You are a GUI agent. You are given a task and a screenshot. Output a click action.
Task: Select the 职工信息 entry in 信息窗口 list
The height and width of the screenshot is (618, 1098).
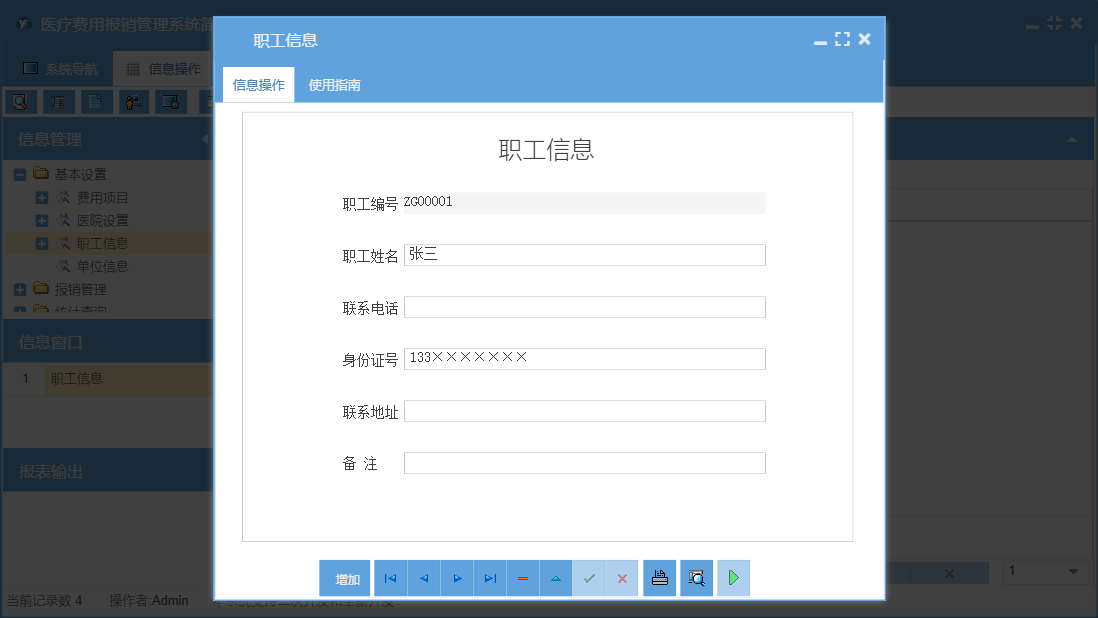pos(80,379)
